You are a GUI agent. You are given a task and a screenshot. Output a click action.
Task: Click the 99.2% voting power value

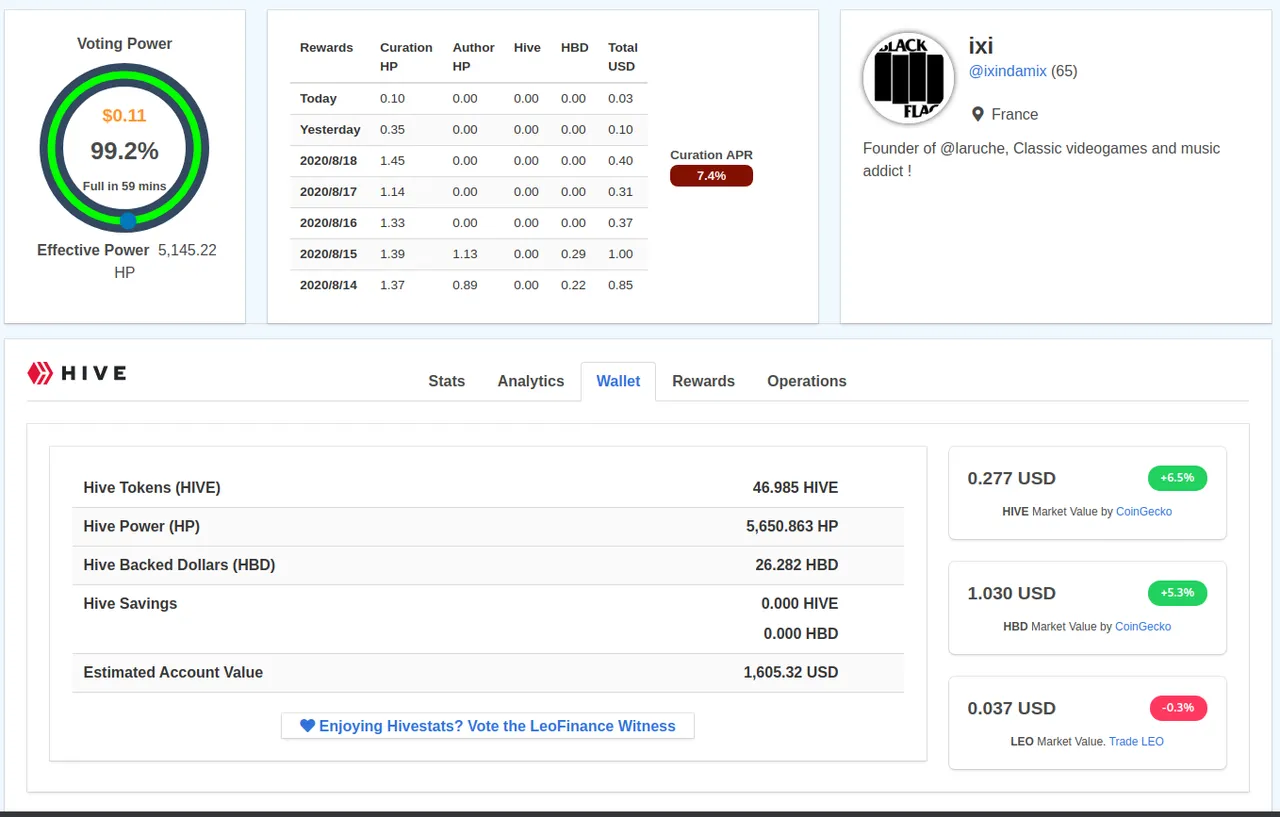click(x=124, y=151)
